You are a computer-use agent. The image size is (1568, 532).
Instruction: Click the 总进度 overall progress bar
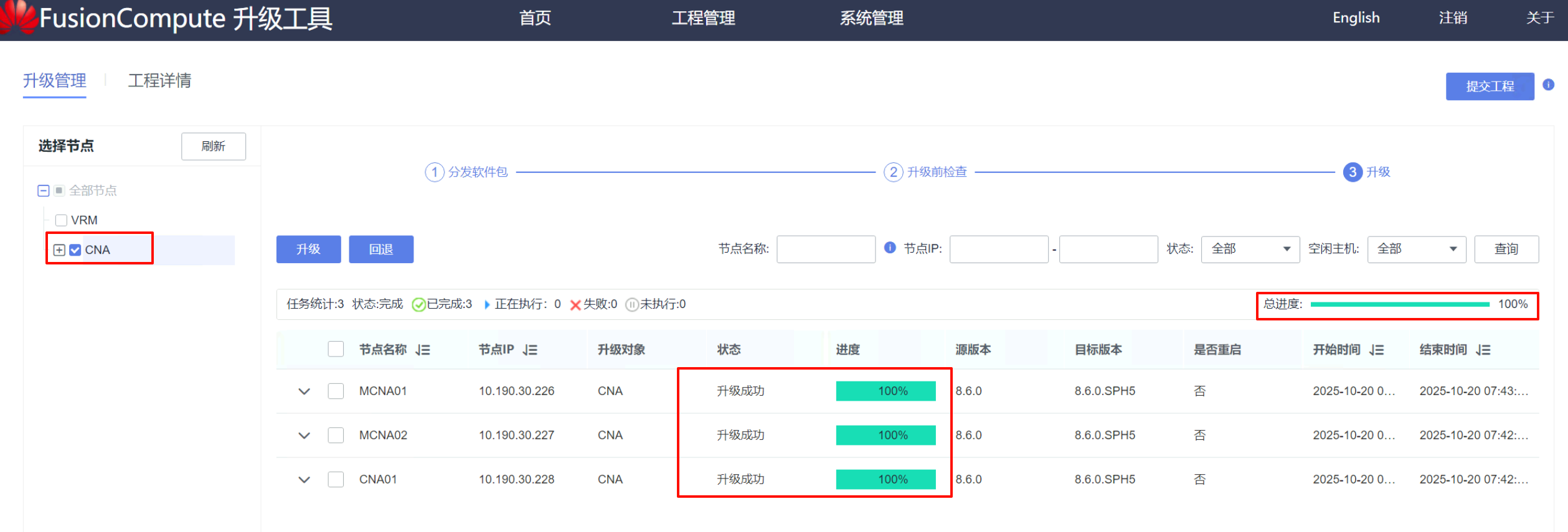(1399, 304)
